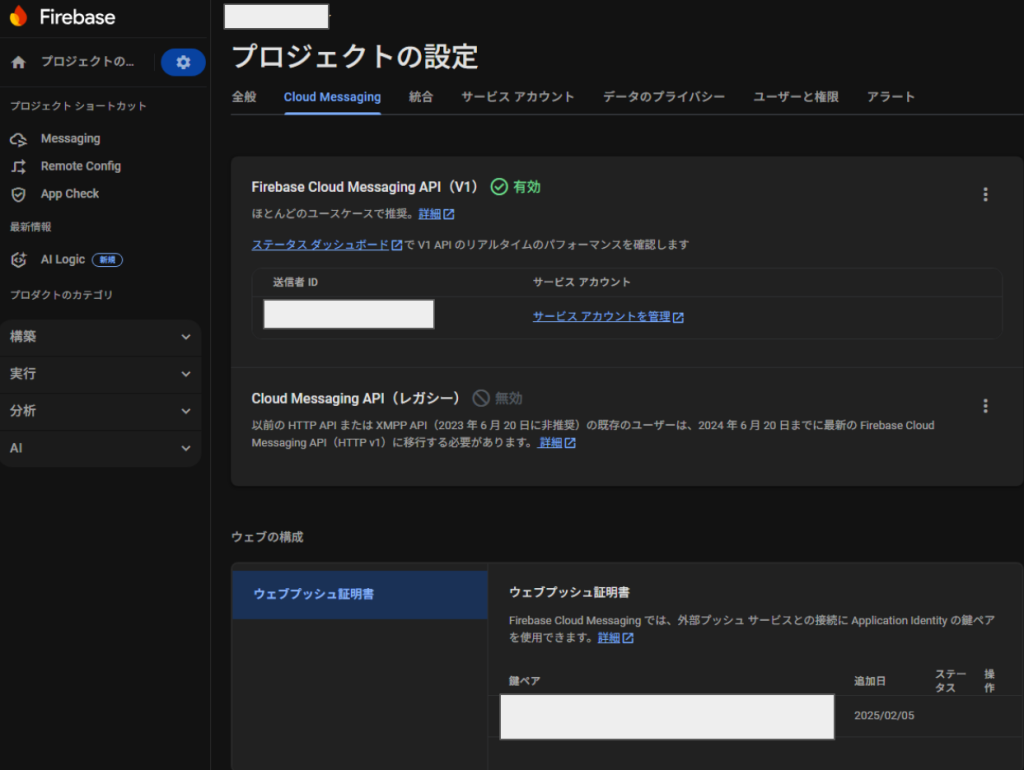This screenshot has width=1024, height=770.
Task: Switch to the 全般 tab
Action: [x=244, y=97]
